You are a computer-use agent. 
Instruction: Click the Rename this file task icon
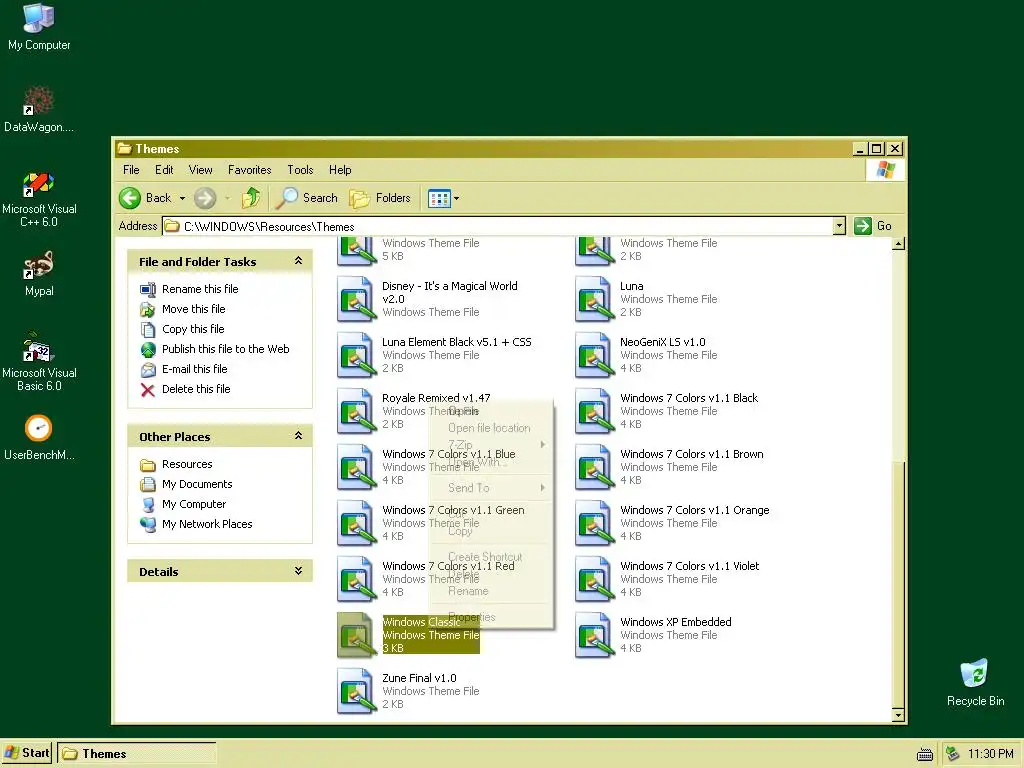tap(148, 289)
